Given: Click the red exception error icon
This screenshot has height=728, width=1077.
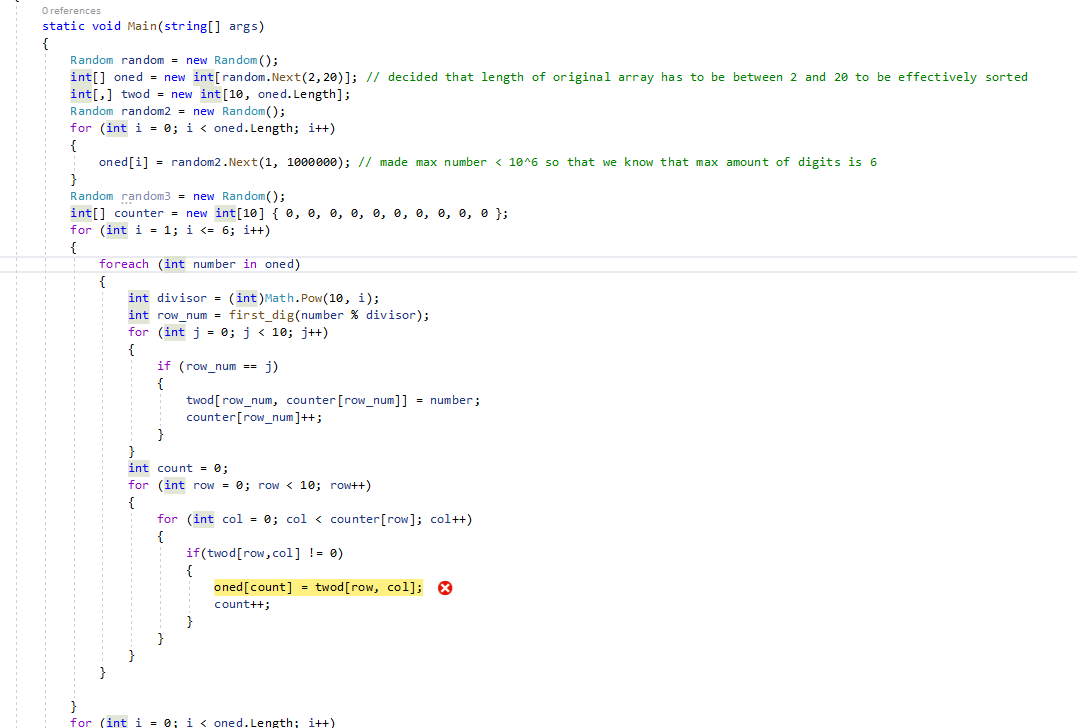Looking at the screenshot, I should click(445, 588).
